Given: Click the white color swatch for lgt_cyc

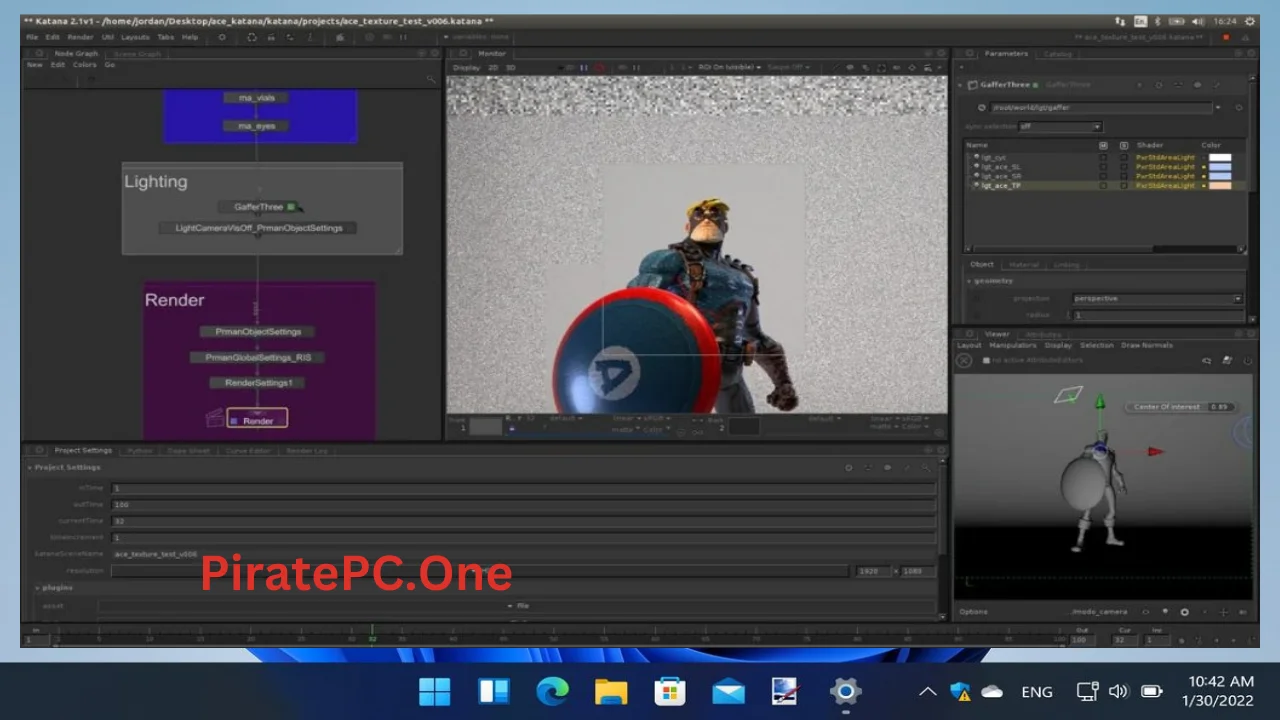Looking at the screenshot, I should [1220, 158].
